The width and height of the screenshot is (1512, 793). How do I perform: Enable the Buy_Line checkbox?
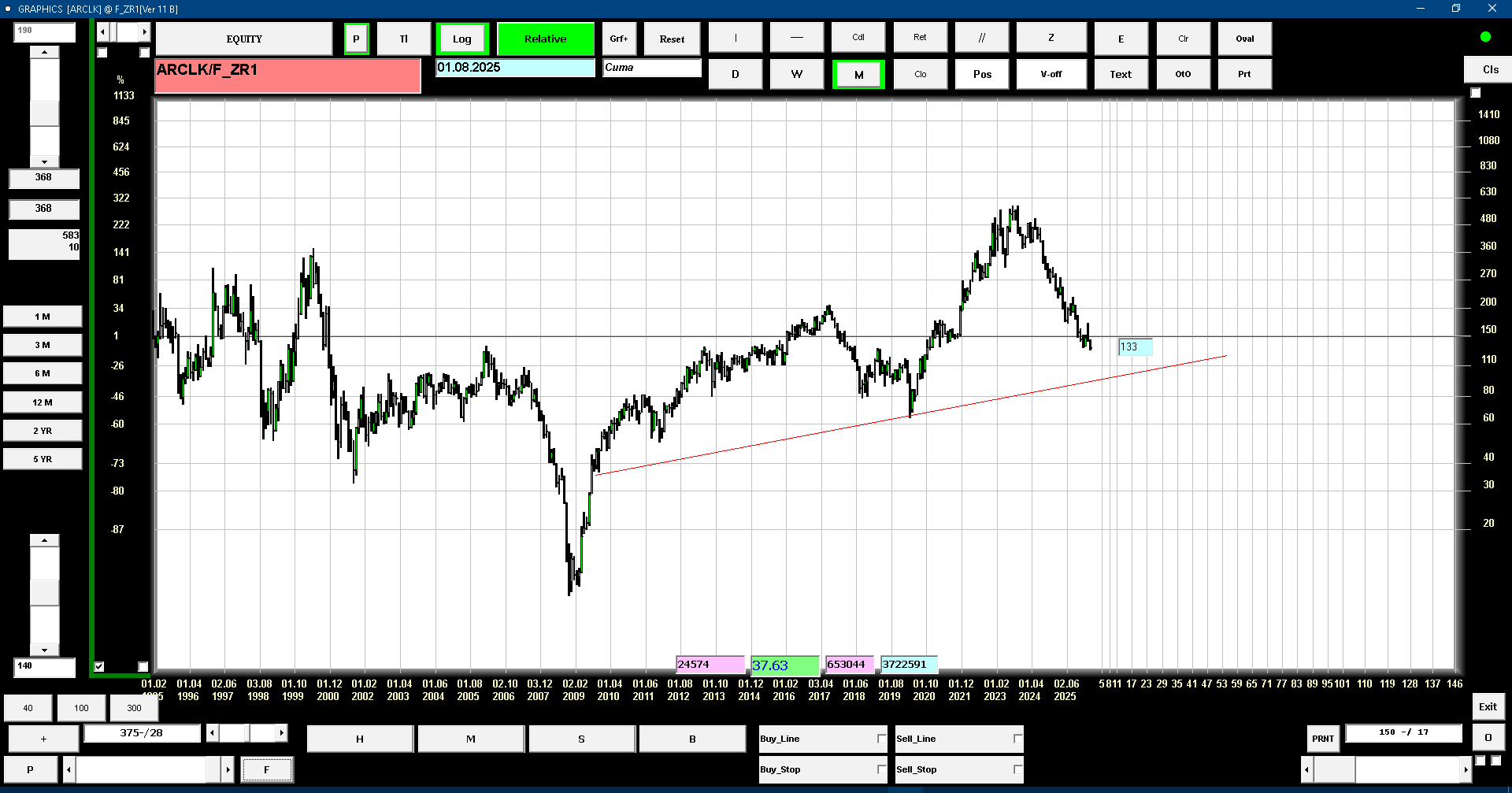(x=881, y=739)
